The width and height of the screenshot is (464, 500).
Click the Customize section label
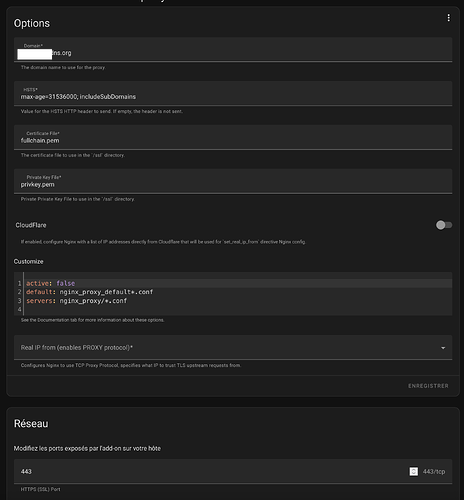28,261
